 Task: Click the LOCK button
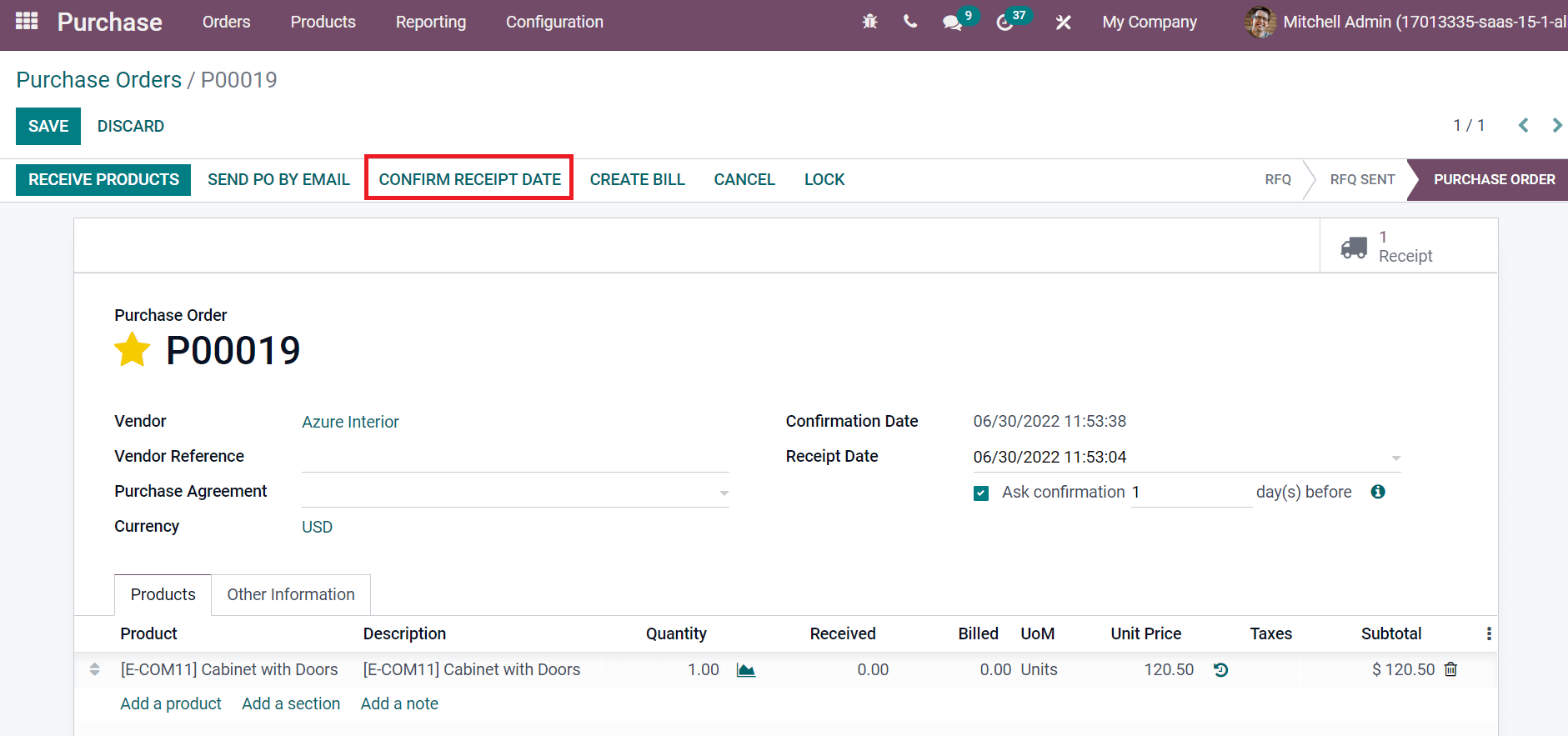click(824, 179)
